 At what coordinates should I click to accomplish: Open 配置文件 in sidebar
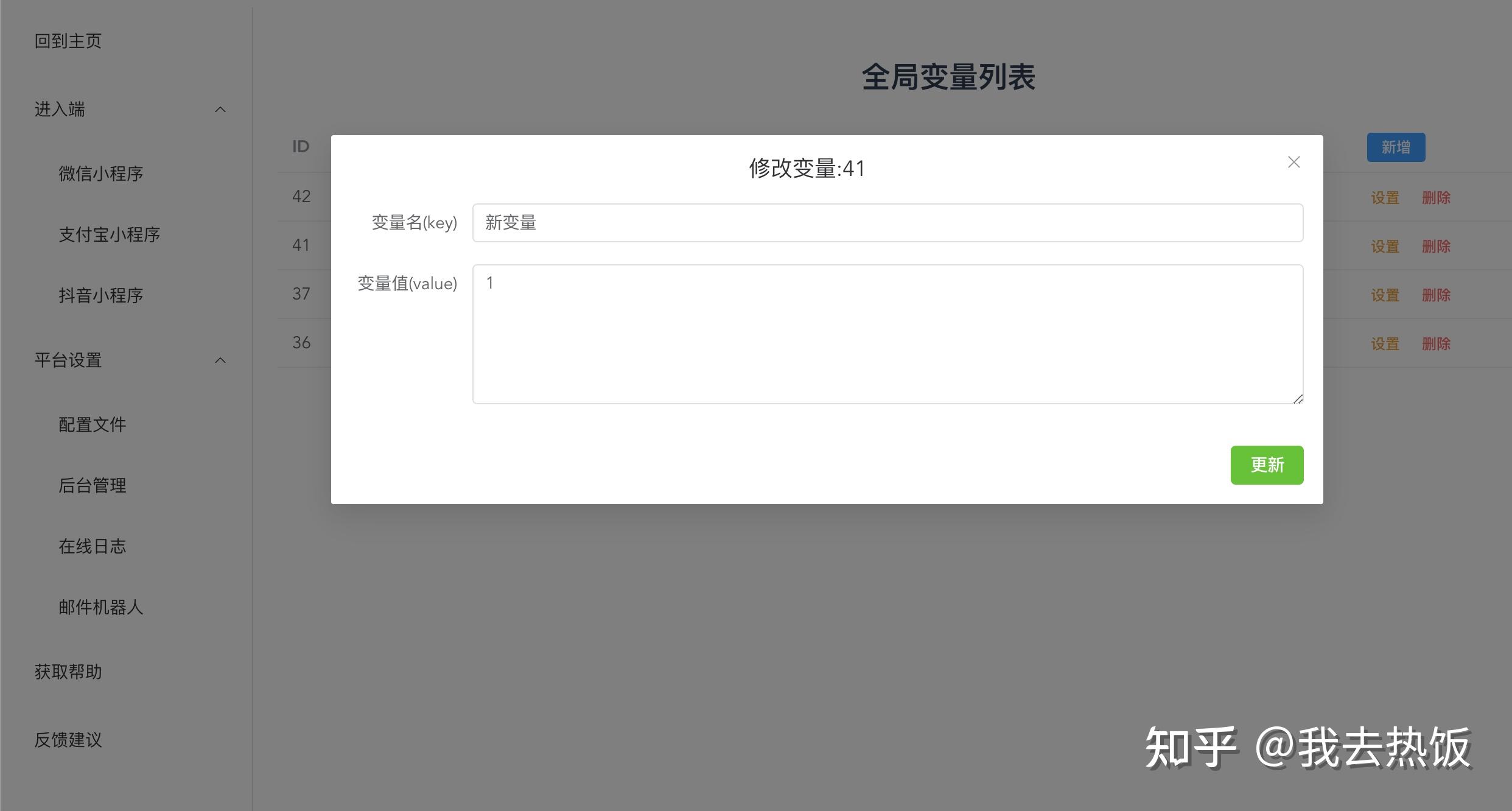(x=93, y=425)
